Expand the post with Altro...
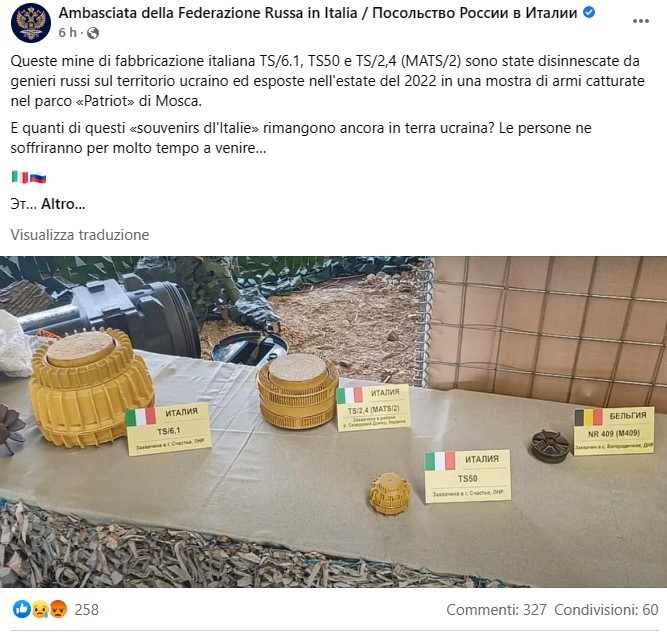Viewport: 667px width, 633px height. [63, 204]
